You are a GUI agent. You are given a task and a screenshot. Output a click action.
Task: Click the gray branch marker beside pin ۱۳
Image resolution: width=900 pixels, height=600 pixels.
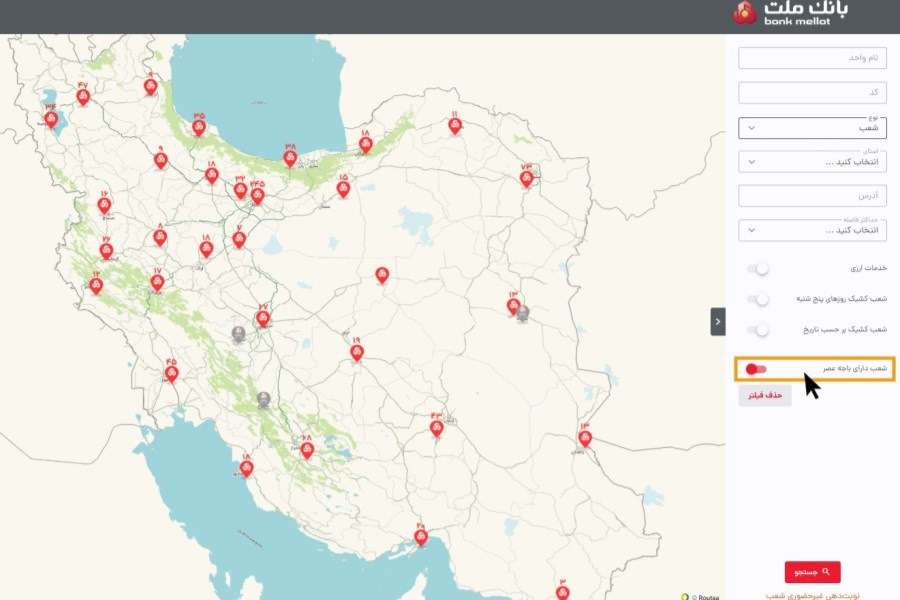click(522, 313)
